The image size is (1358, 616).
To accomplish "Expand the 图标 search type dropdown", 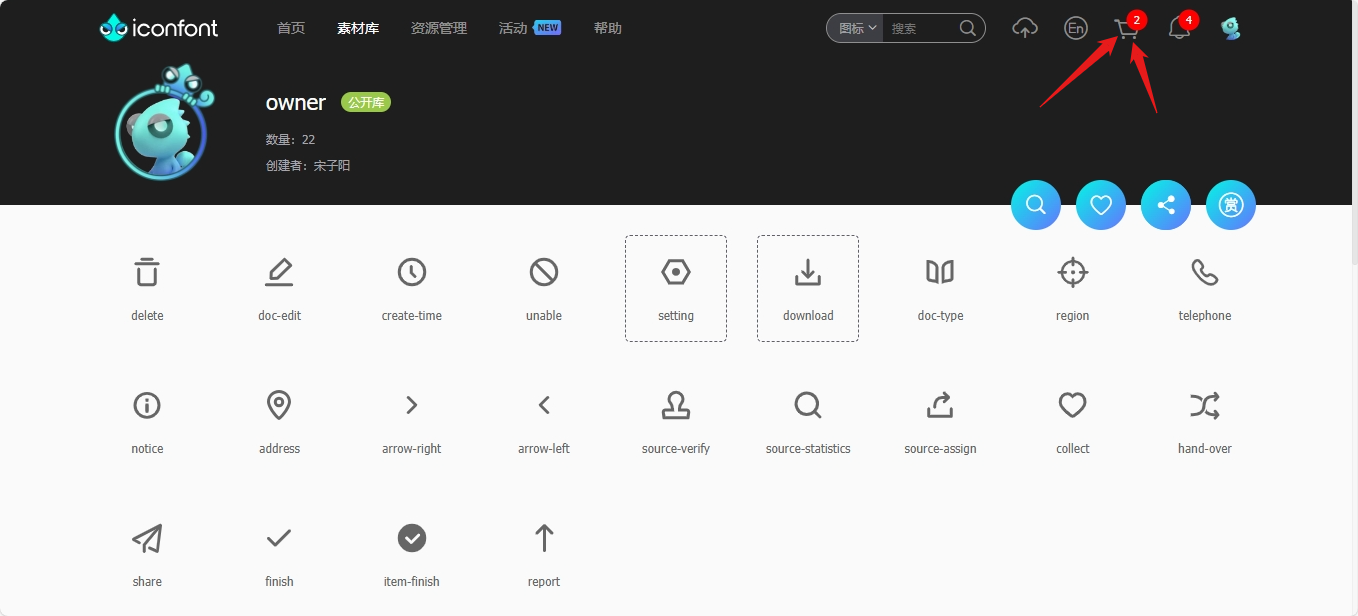I will click(x=857, y=28).
